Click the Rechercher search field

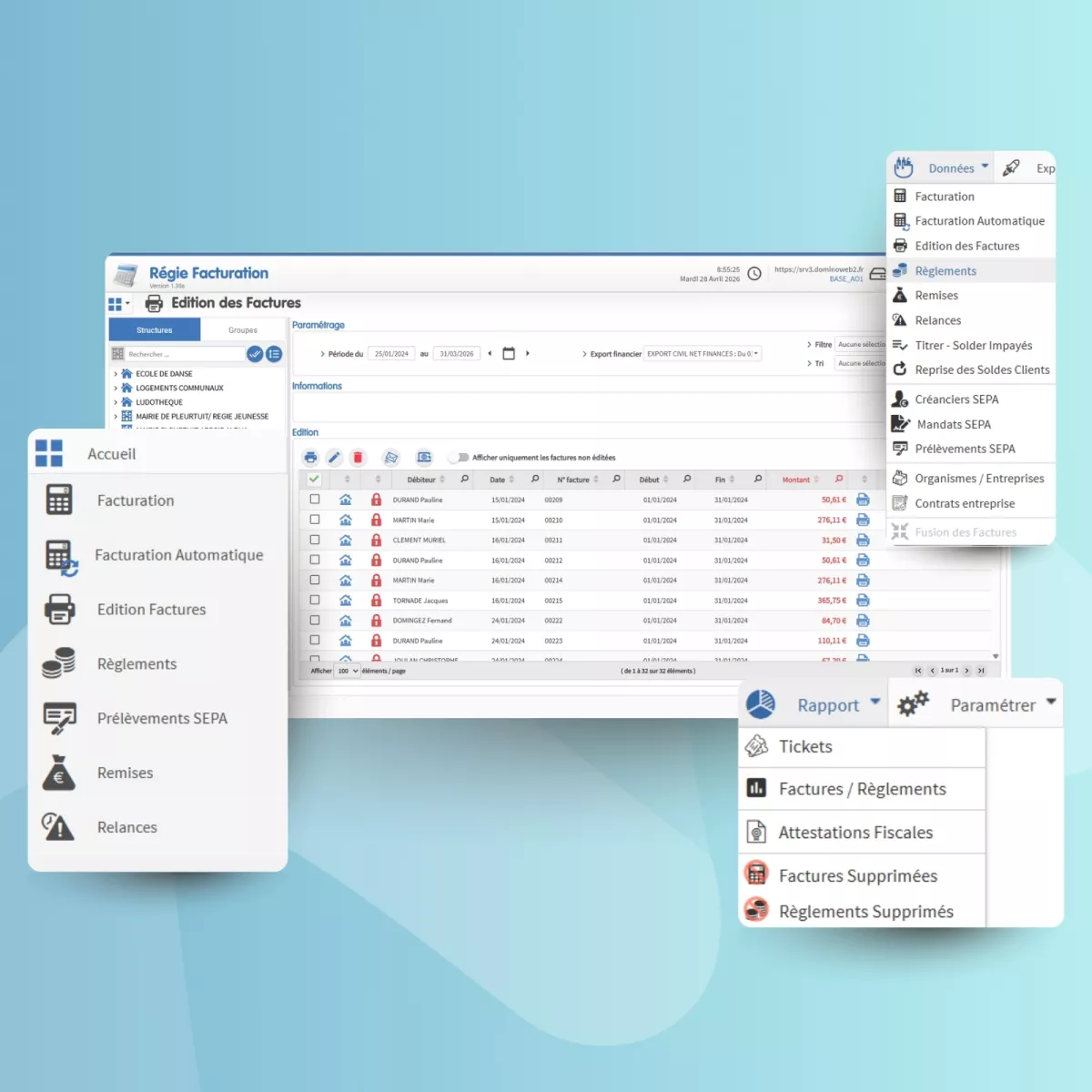point(182,354)
